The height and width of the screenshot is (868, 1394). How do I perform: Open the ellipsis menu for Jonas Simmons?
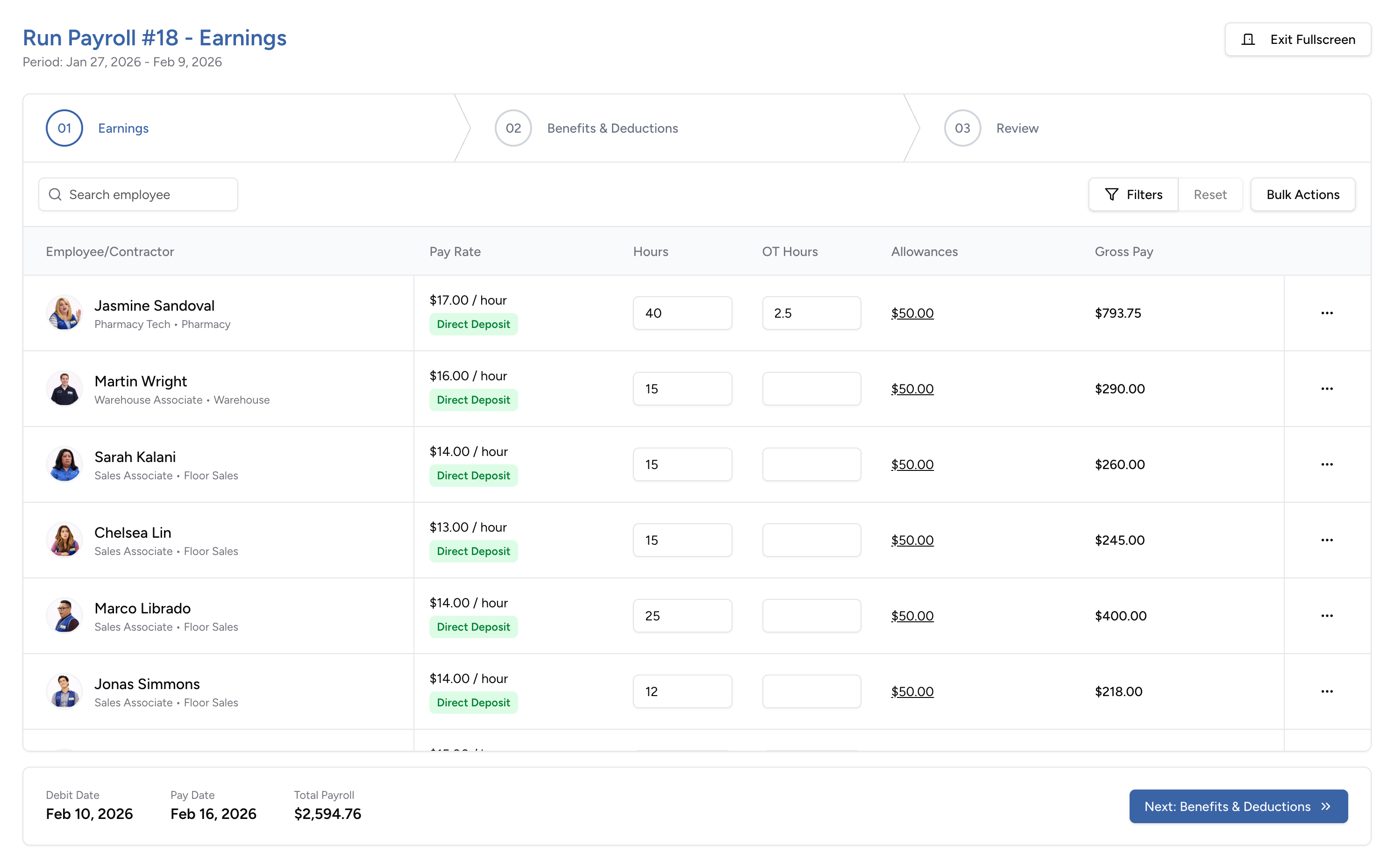(x=1326, y=691)
